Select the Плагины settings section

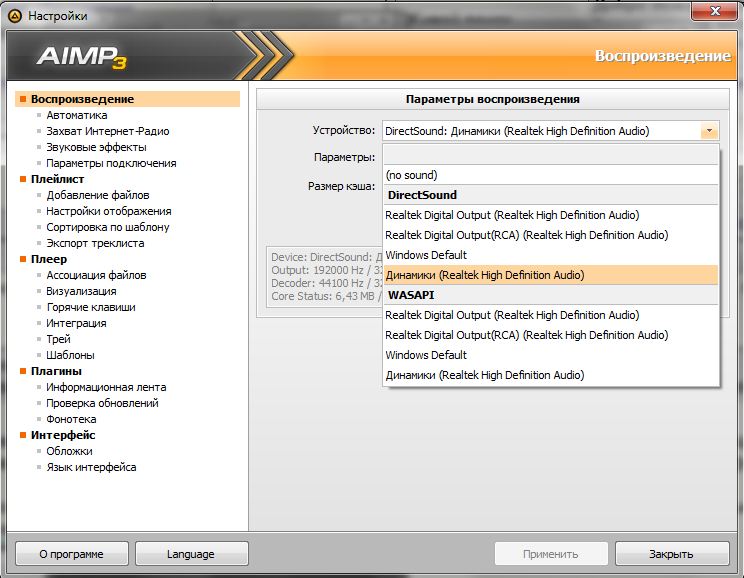click(56, 371)
